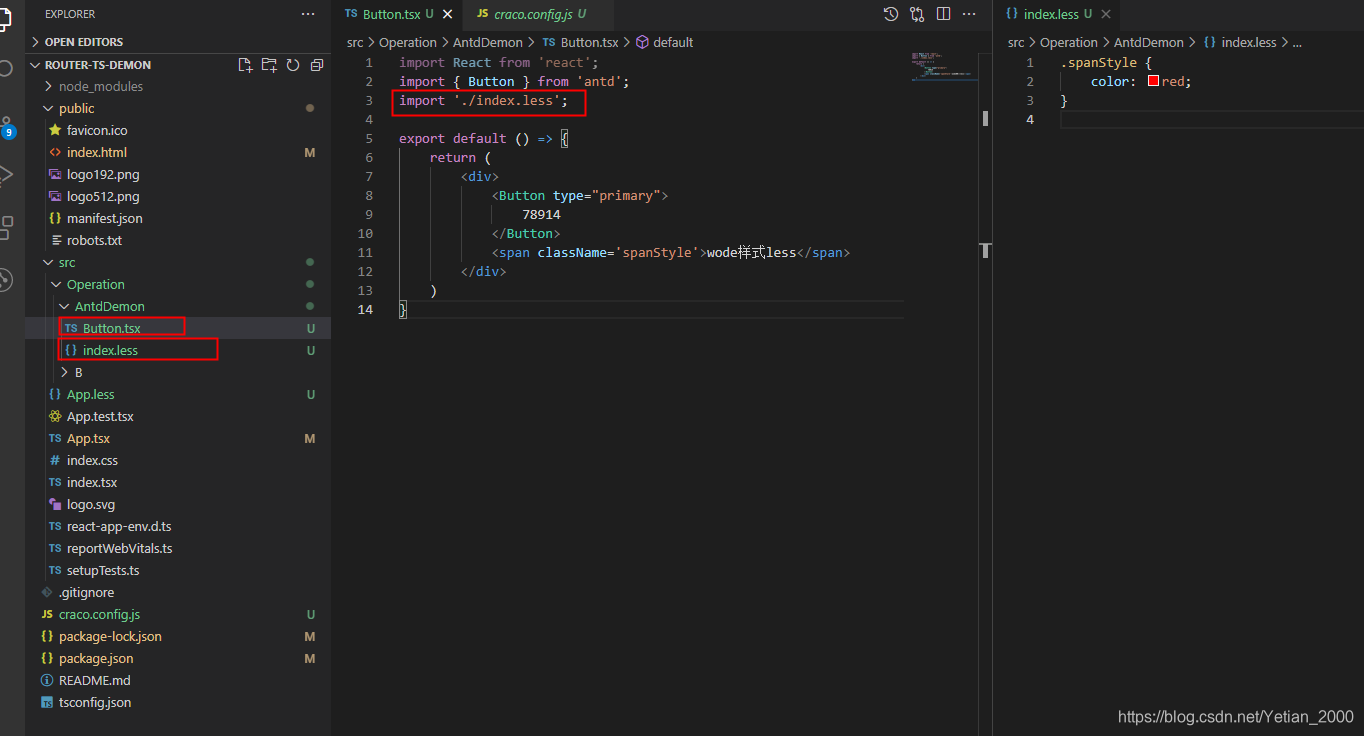Image resolution: width=1364 pixels, height=736 pixels.
Task: Open craco.config.js from the file tree
Action: click(99, 615)
